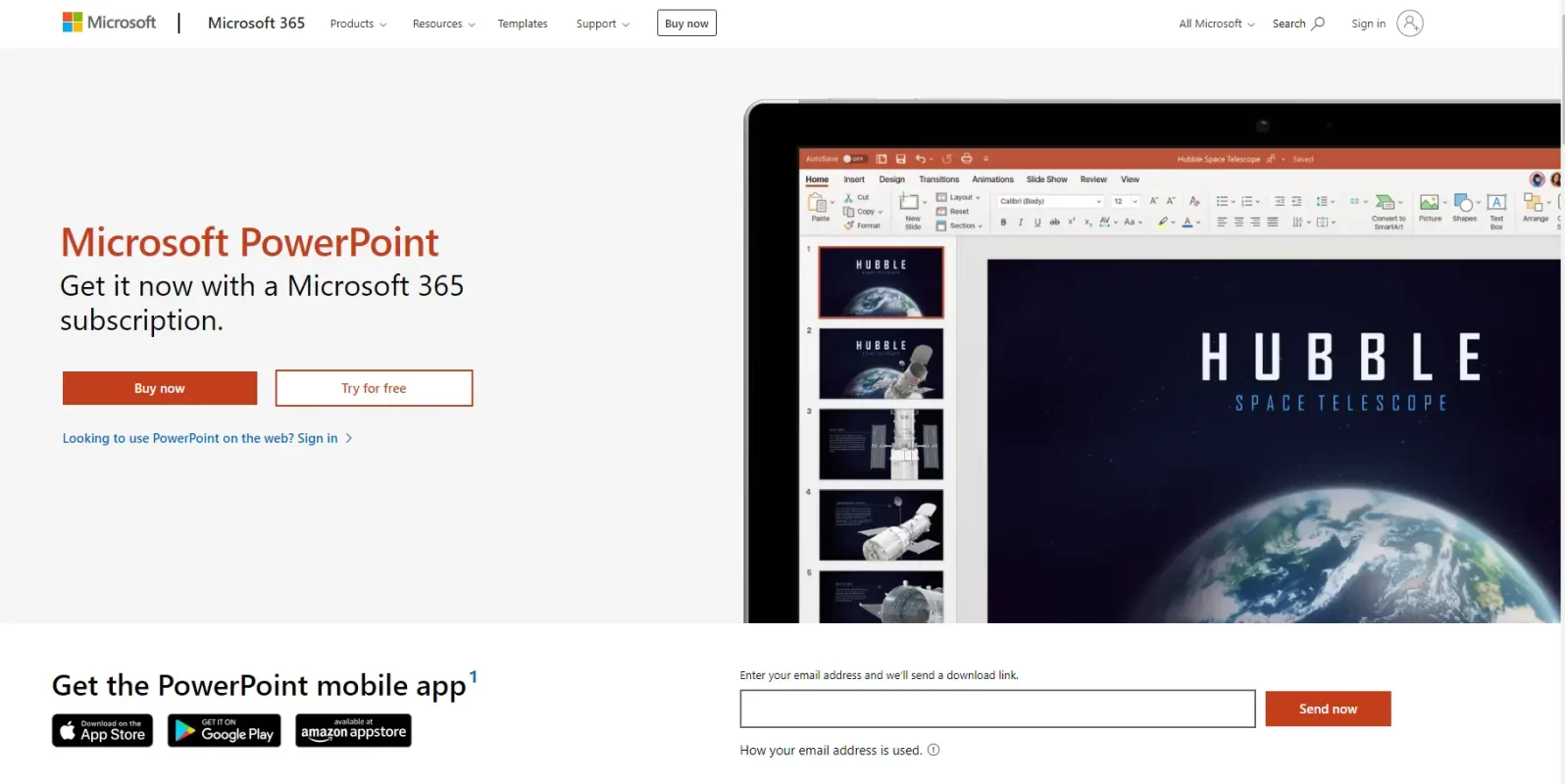The width and height of the screenshot is (1565, 784).
Task: Open the font size 12 dropdown
Action: [1126, 201]
